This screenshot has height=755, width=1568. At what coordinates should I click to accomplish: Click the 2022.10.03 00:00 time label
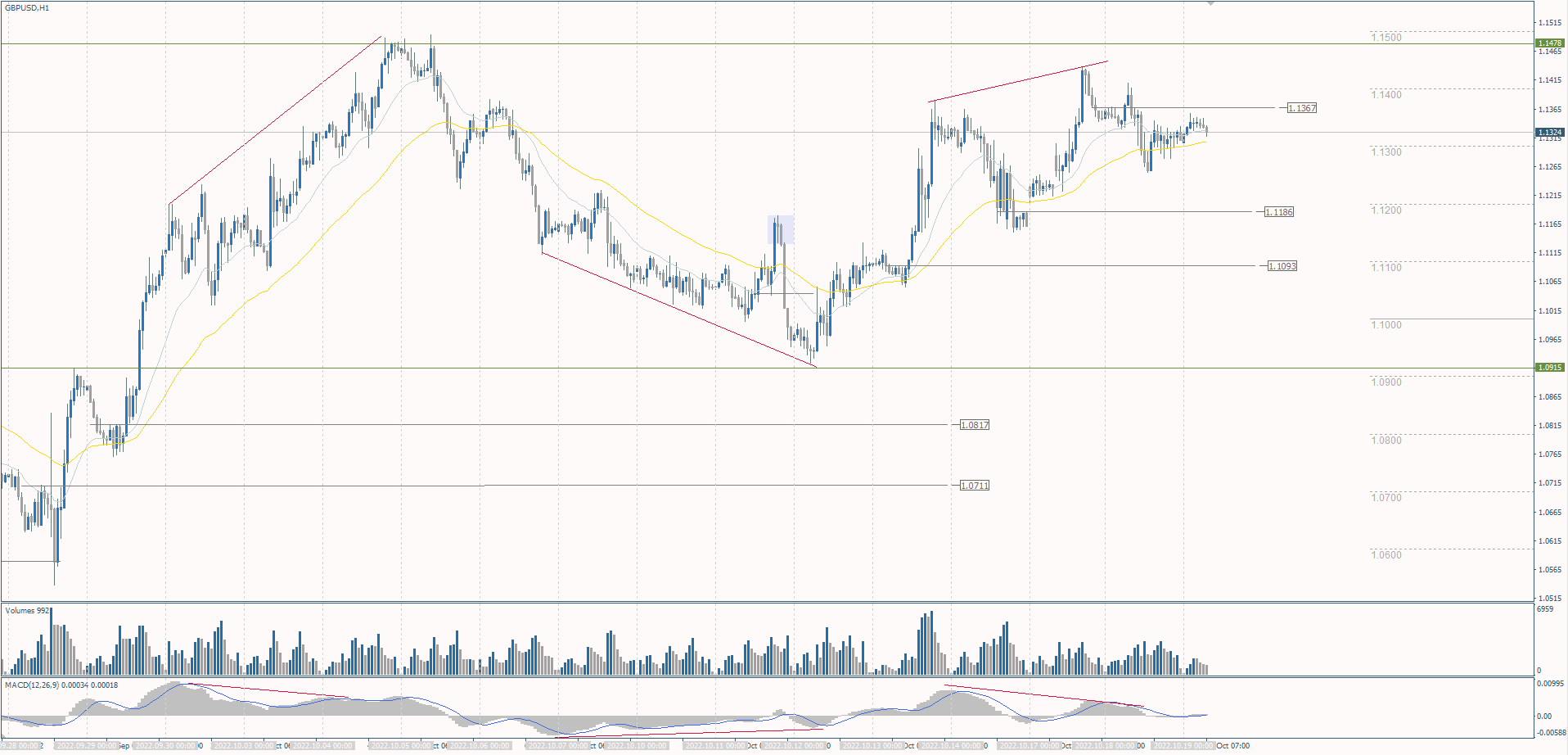click(x=243, y=746)
